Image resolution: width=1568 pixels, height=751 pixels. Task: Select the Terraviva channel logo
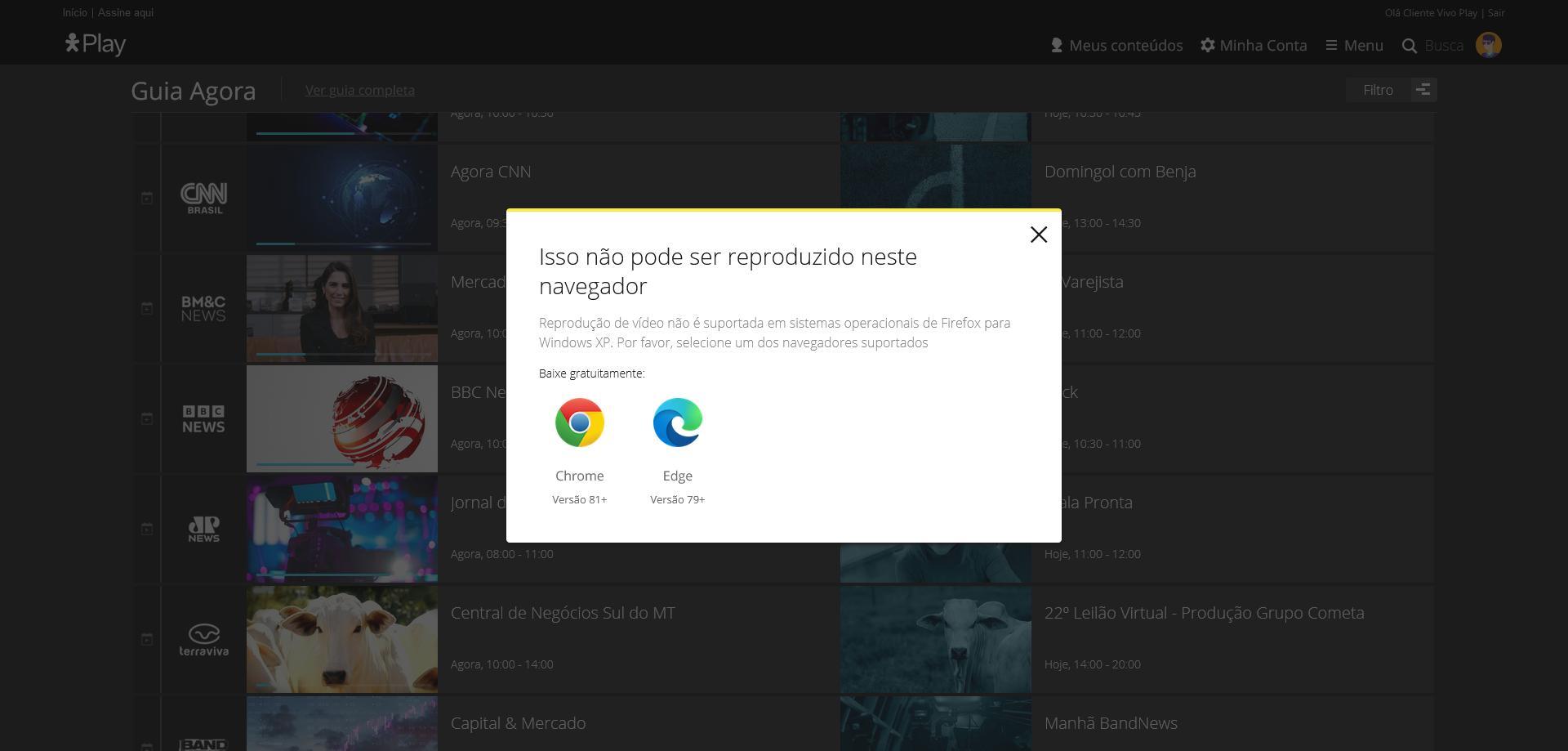(x=203, y=640)
